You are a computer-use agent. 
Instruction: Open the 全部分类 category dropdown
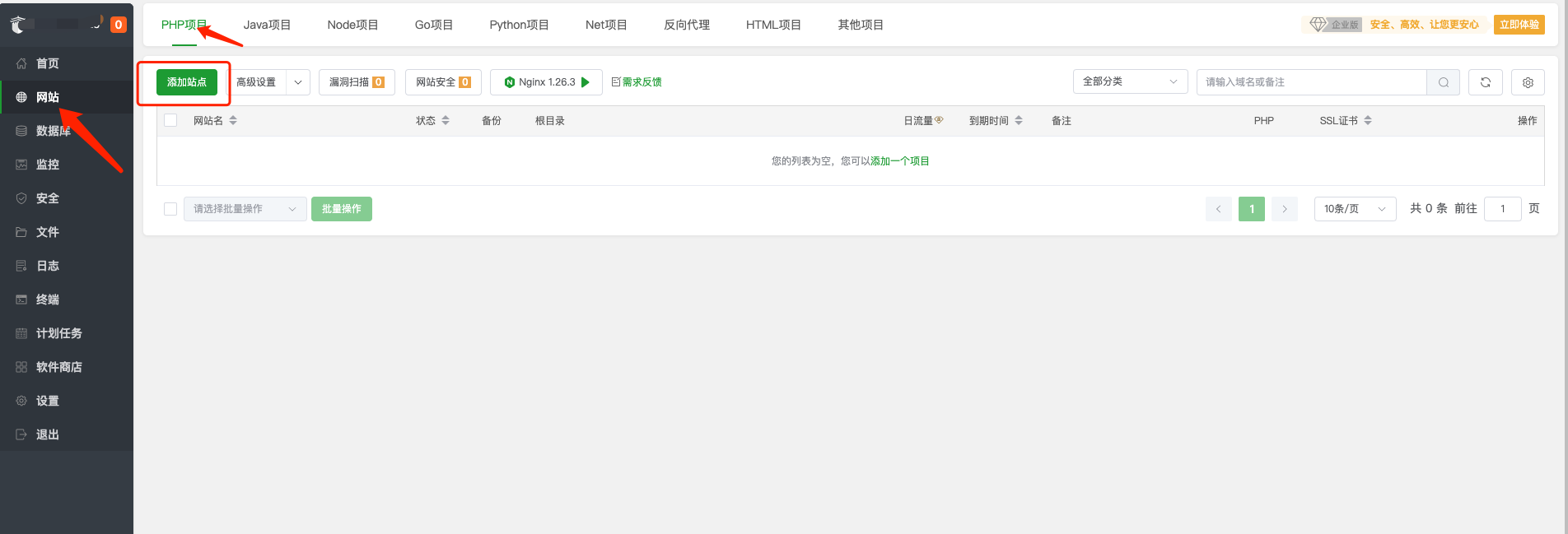(x=1130, y=81)
